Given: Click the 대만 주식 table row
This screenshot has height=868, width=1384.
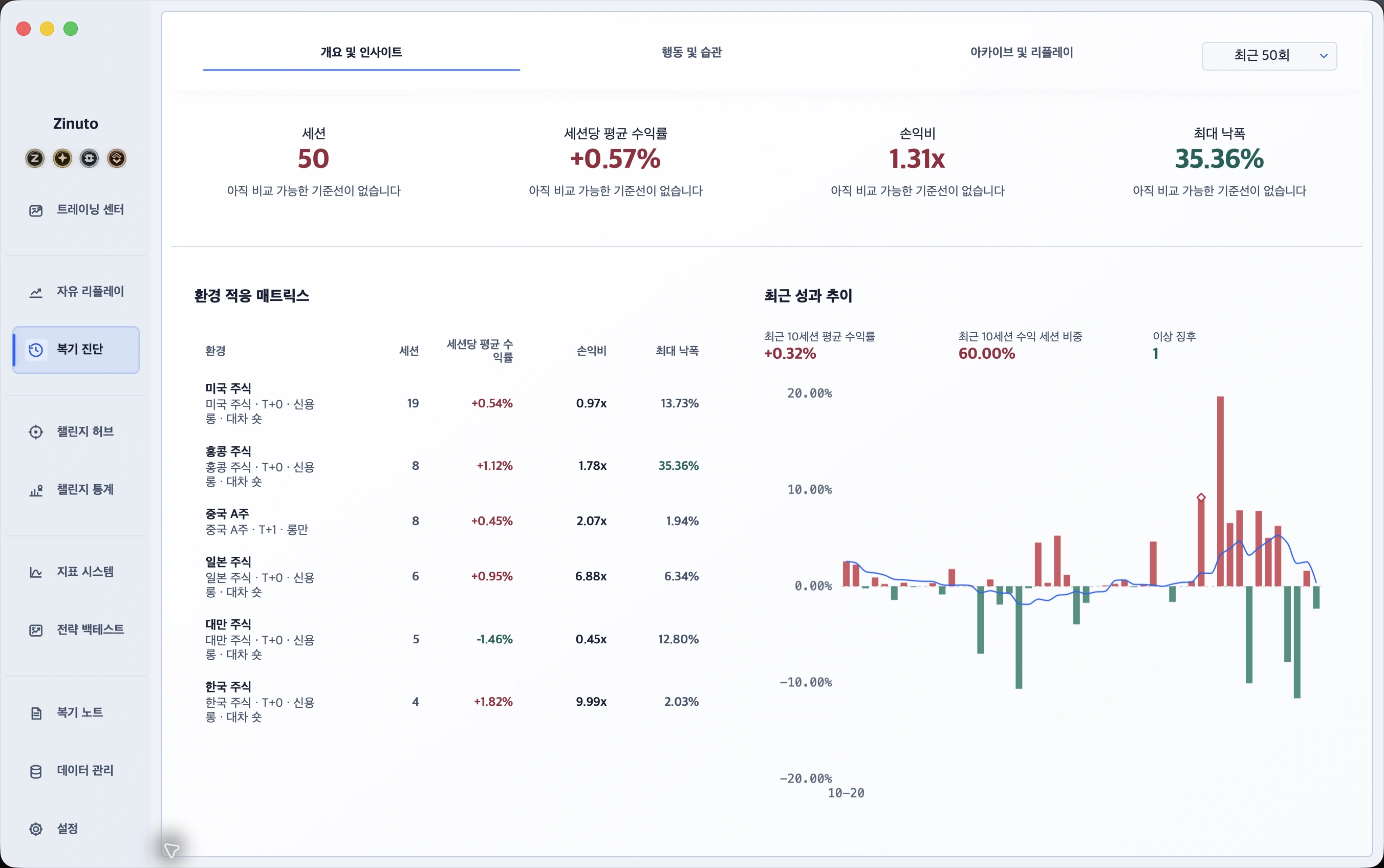Looking at the screenshot, I should click(452, 639).
